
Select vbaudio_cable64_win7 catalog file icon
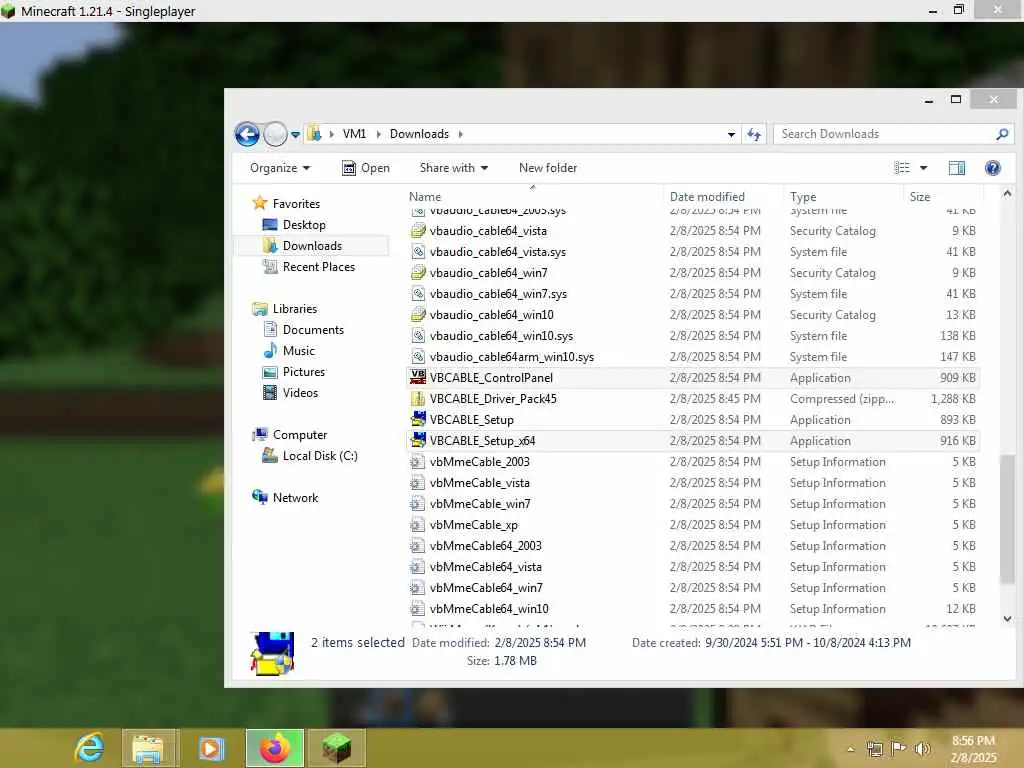(x=418, y=272)
